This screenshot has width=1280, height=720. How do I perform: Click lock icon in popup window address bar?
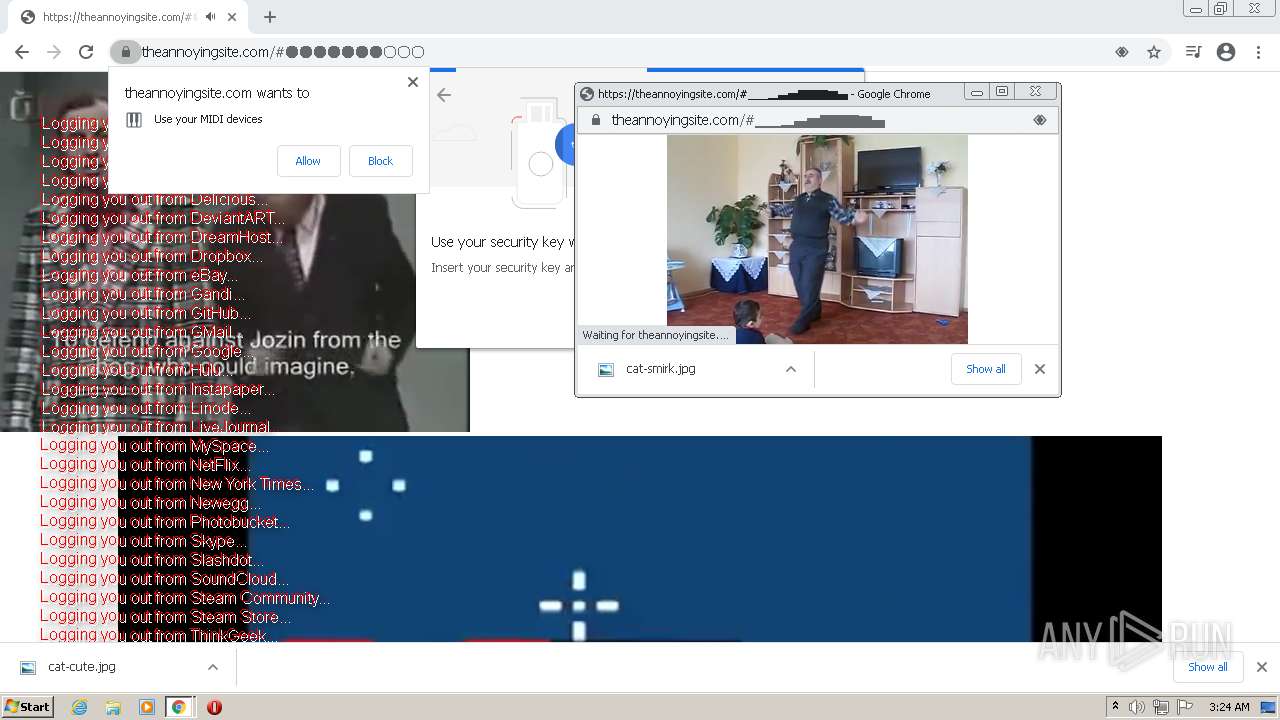[595, 120]
